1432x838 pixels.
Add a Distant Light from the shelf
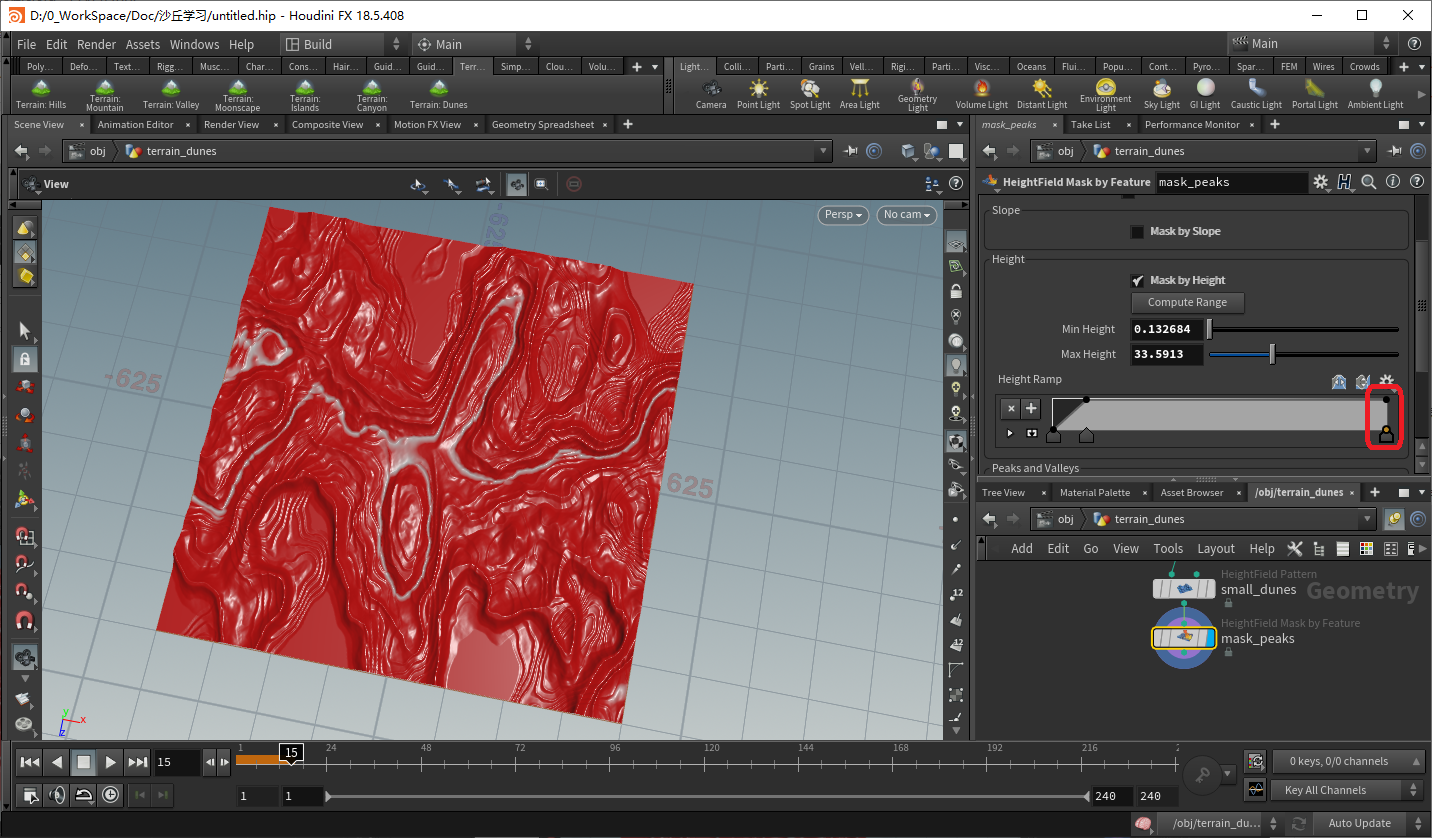(x=1042, y=95)
